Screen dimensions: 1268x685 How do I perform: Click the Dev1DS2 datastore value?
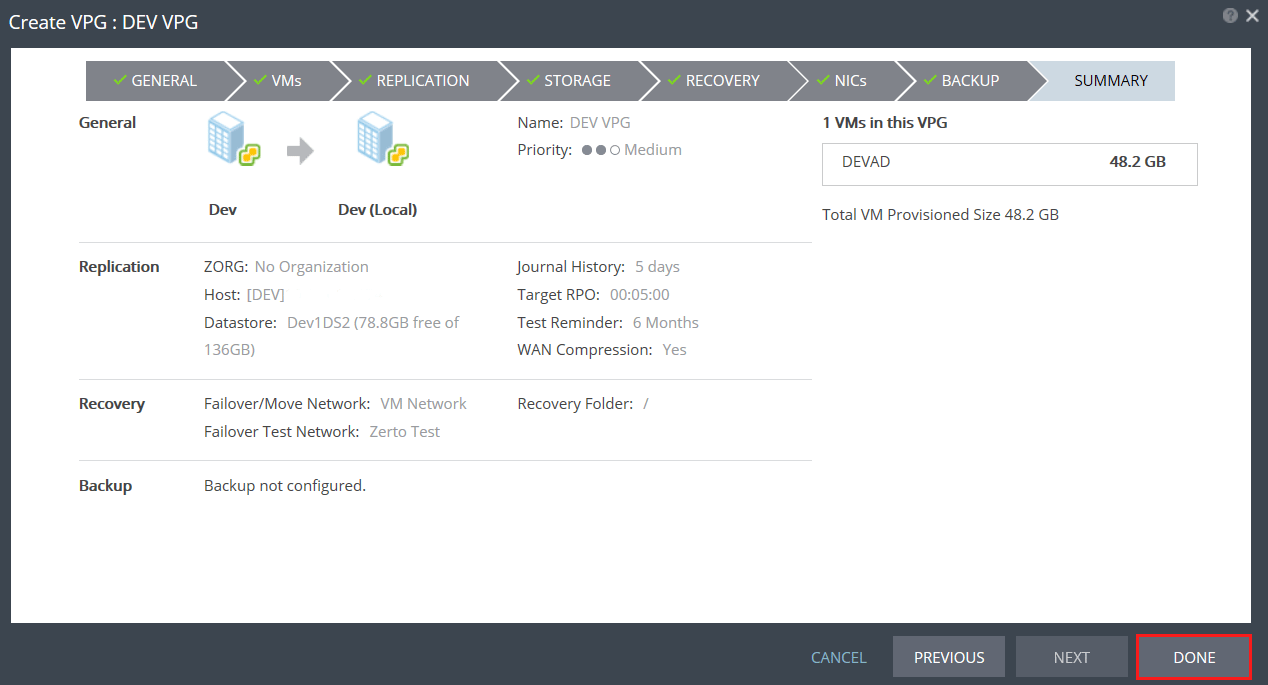point(331,336)
